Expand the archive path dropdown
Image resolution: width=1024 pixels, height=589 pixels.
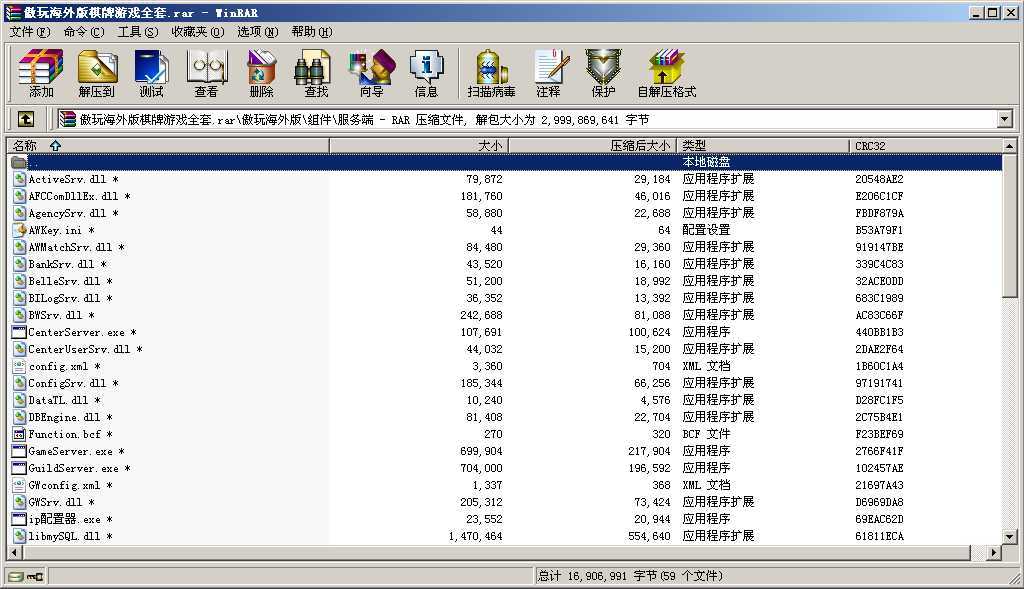tap(1004, 119)
